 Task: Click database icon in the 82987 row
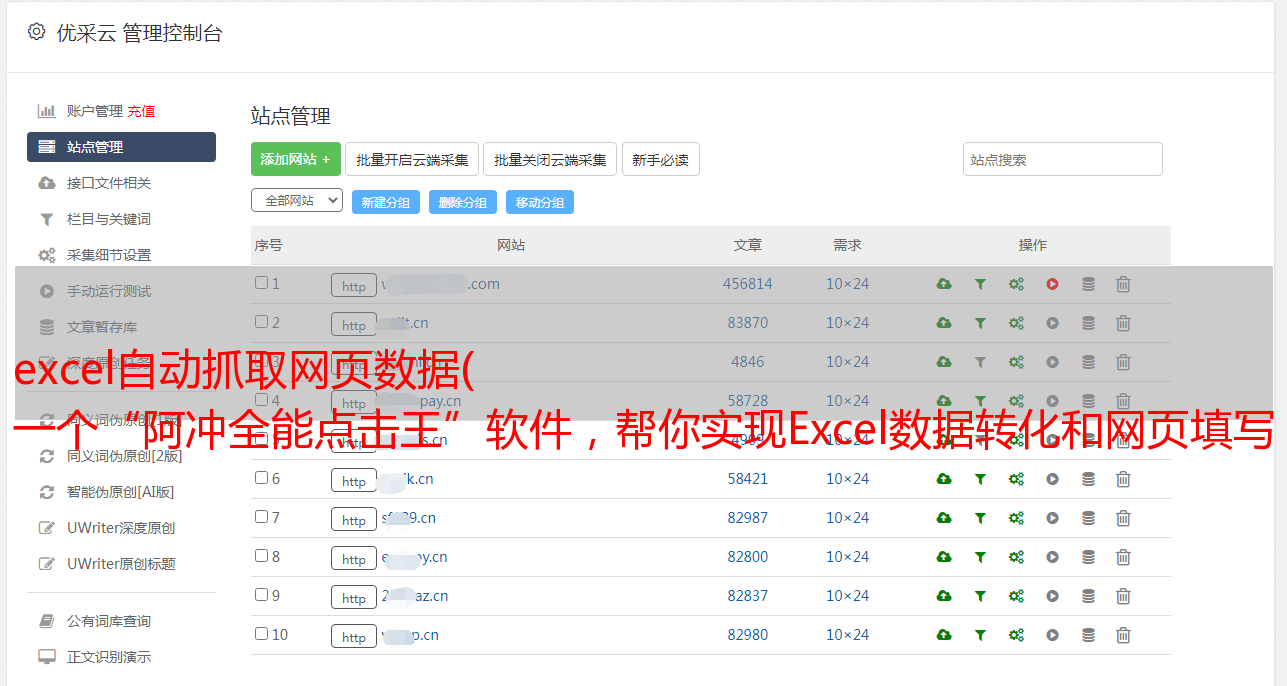pyautogui.click(x=1088, y=518)
